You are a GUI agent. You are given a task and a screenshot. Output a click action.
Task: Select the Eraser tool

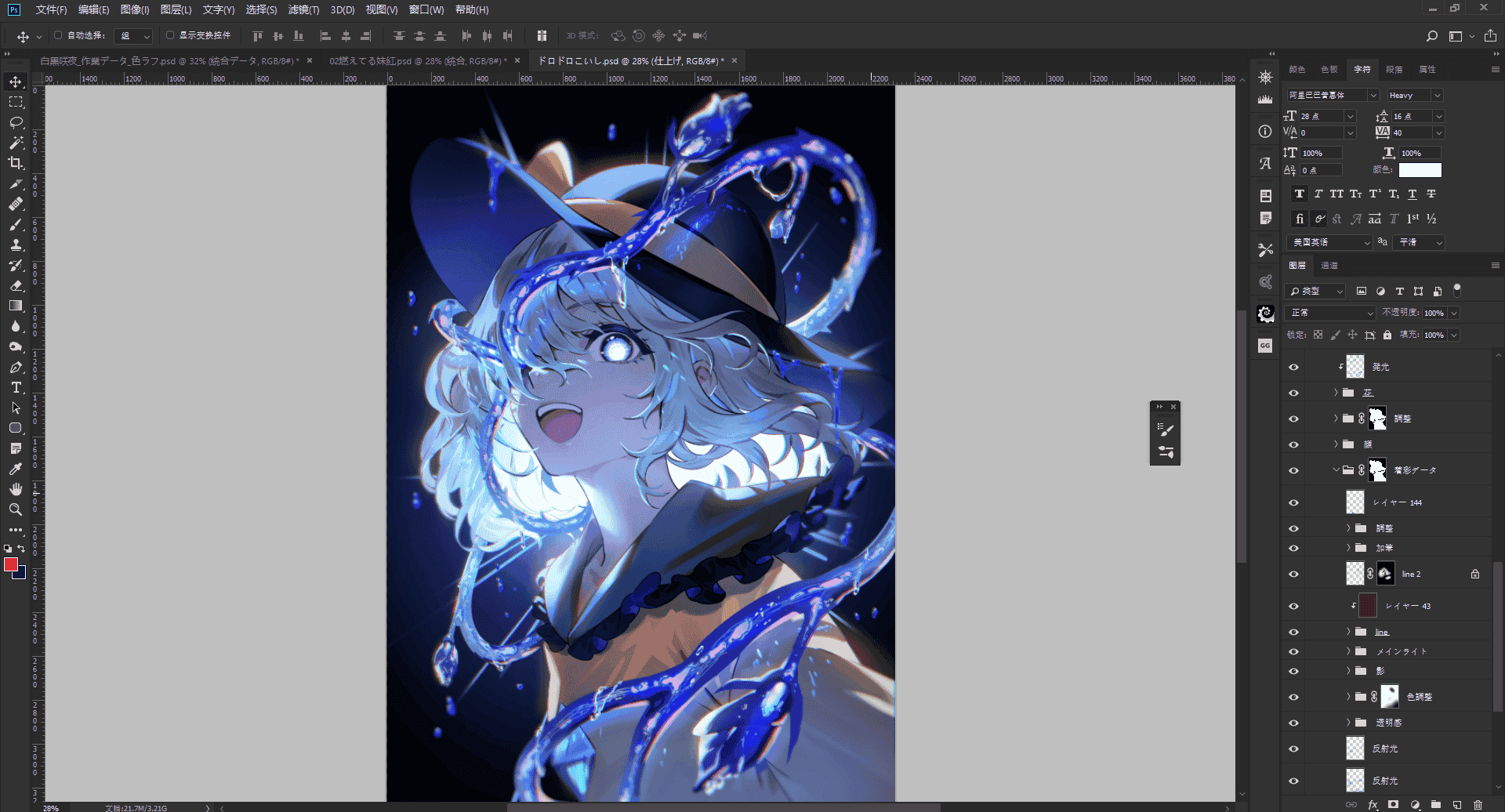pyautogui.click(x=16, y=285)
